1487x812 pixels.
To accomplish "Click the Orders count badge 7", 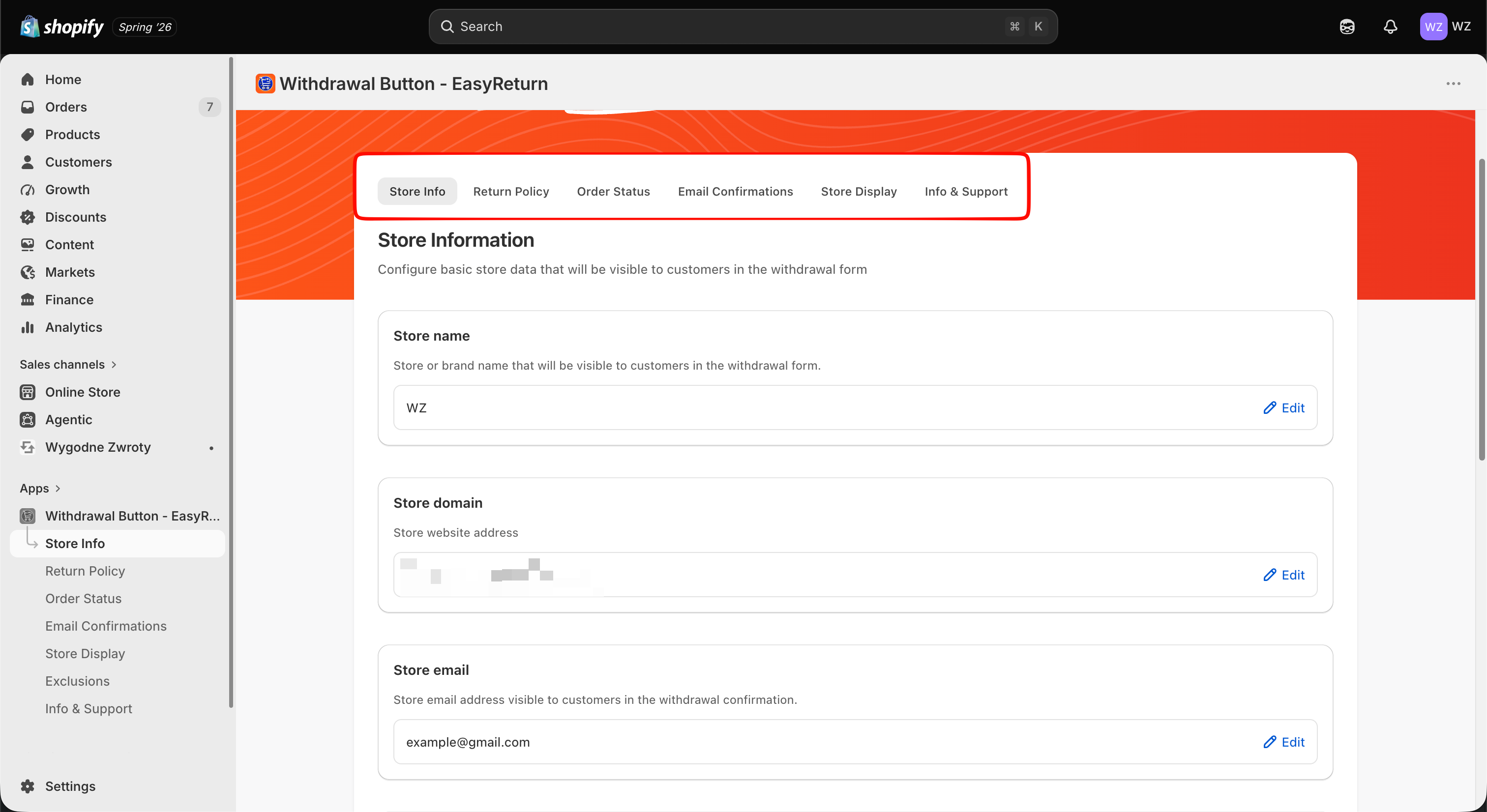I will point(209,107).
